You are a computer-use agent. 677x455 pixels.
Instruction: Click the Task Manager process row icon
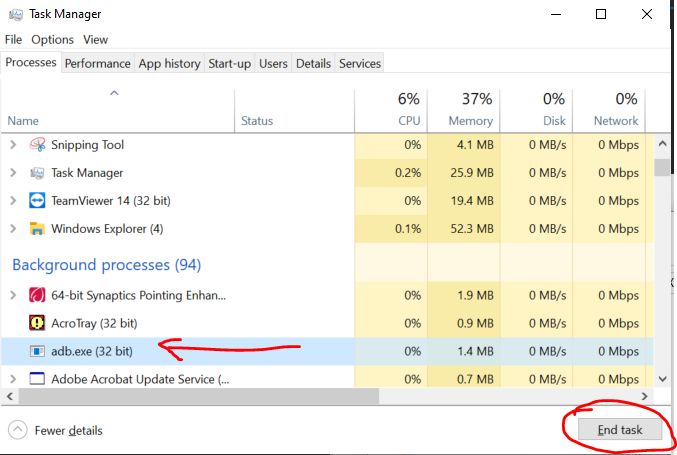[37, 173]
